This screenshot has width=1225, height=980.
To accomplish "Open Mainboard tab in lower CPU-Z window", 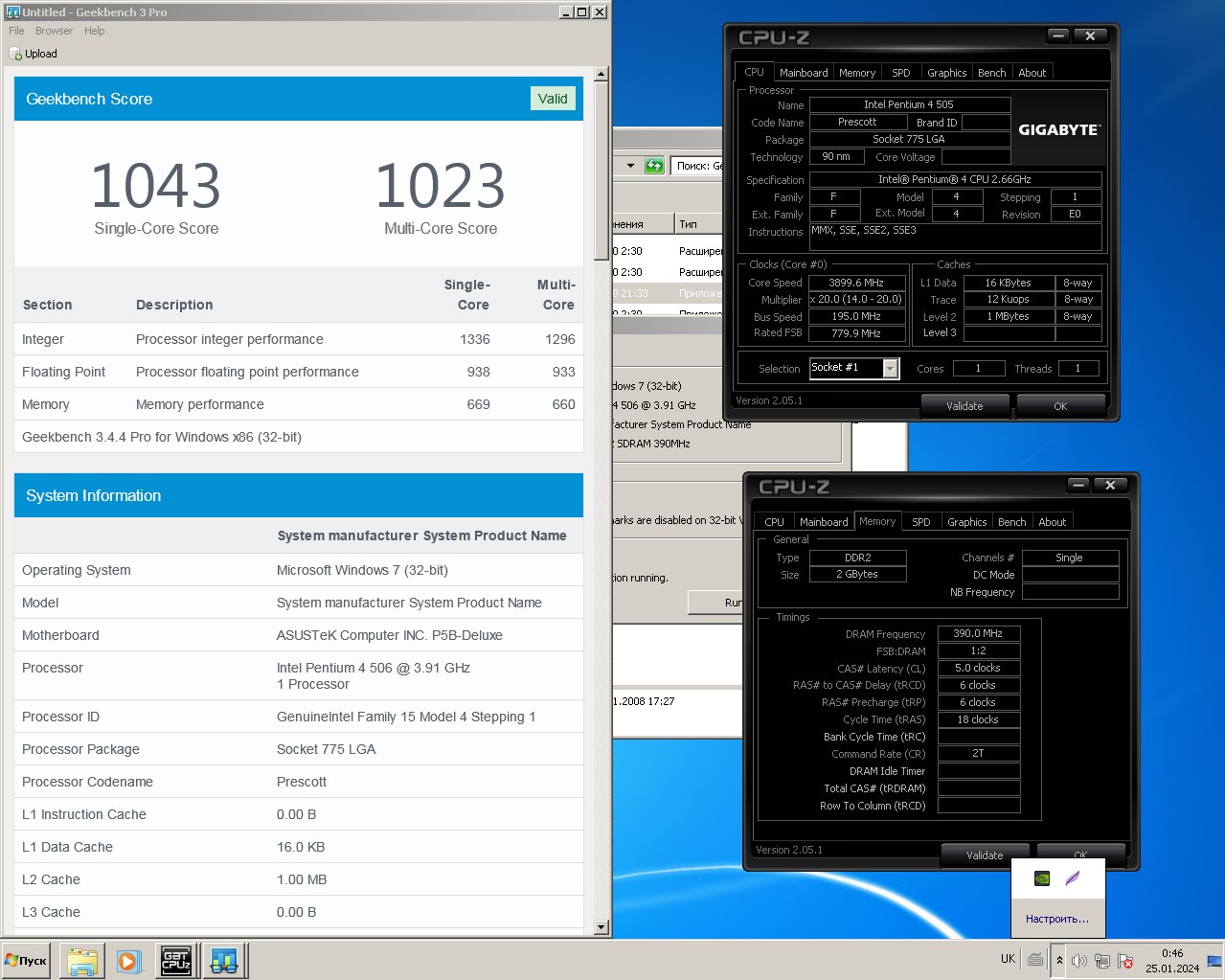I will [x=824, y=522].
